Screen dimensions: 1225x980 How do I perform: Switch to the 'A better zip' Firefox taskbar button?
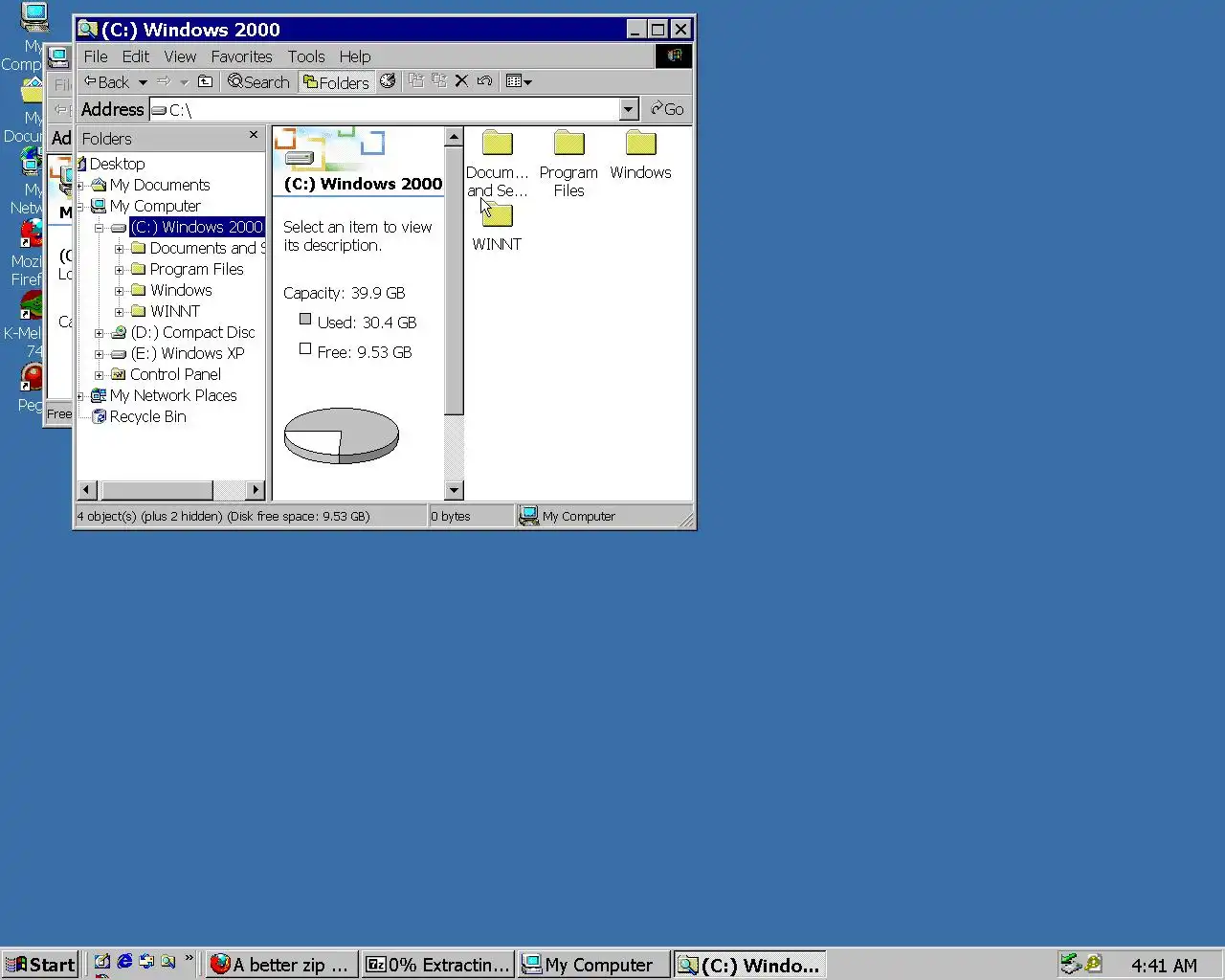(x=282, y=965)
